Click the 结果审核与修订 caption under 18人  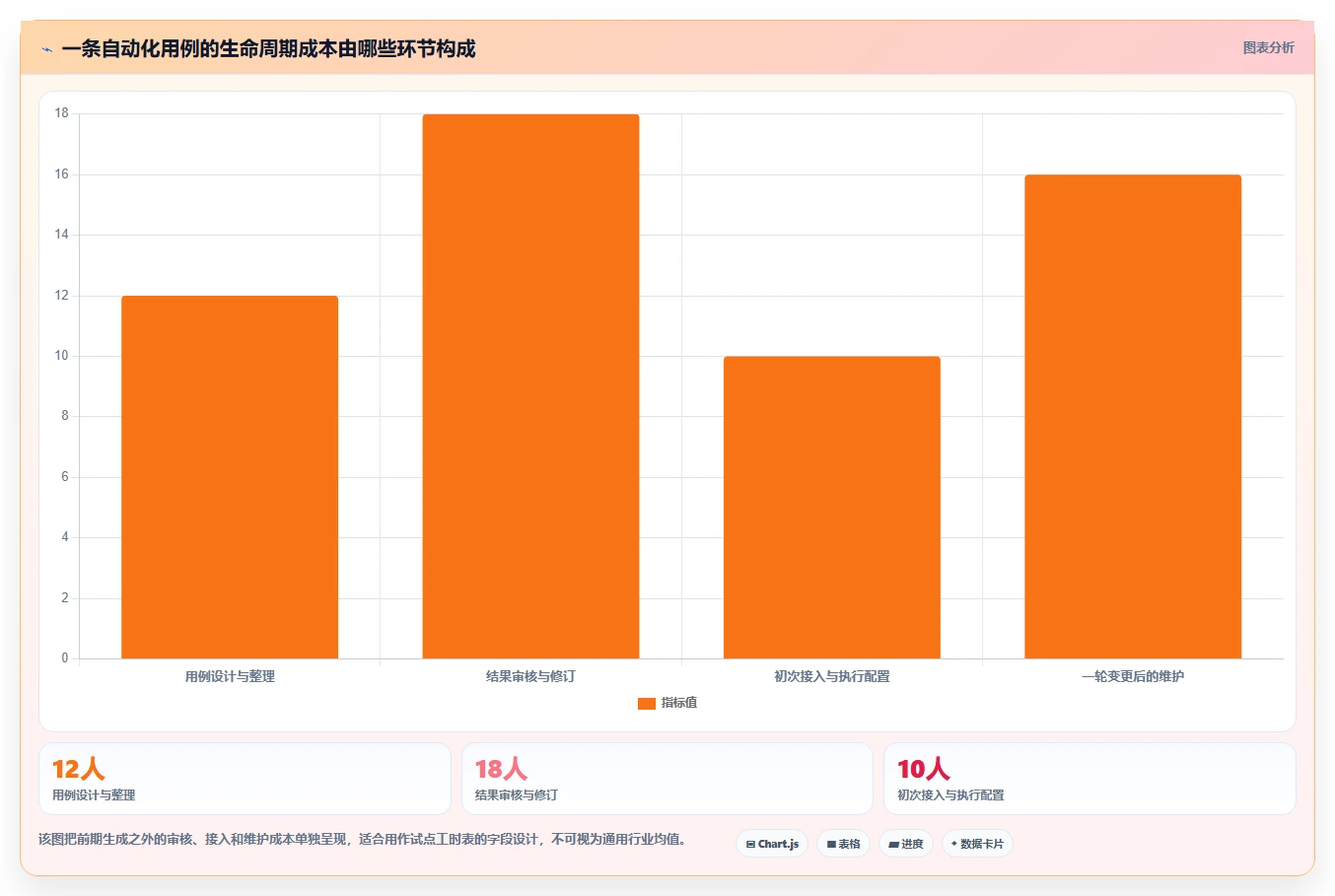[517, 795]
